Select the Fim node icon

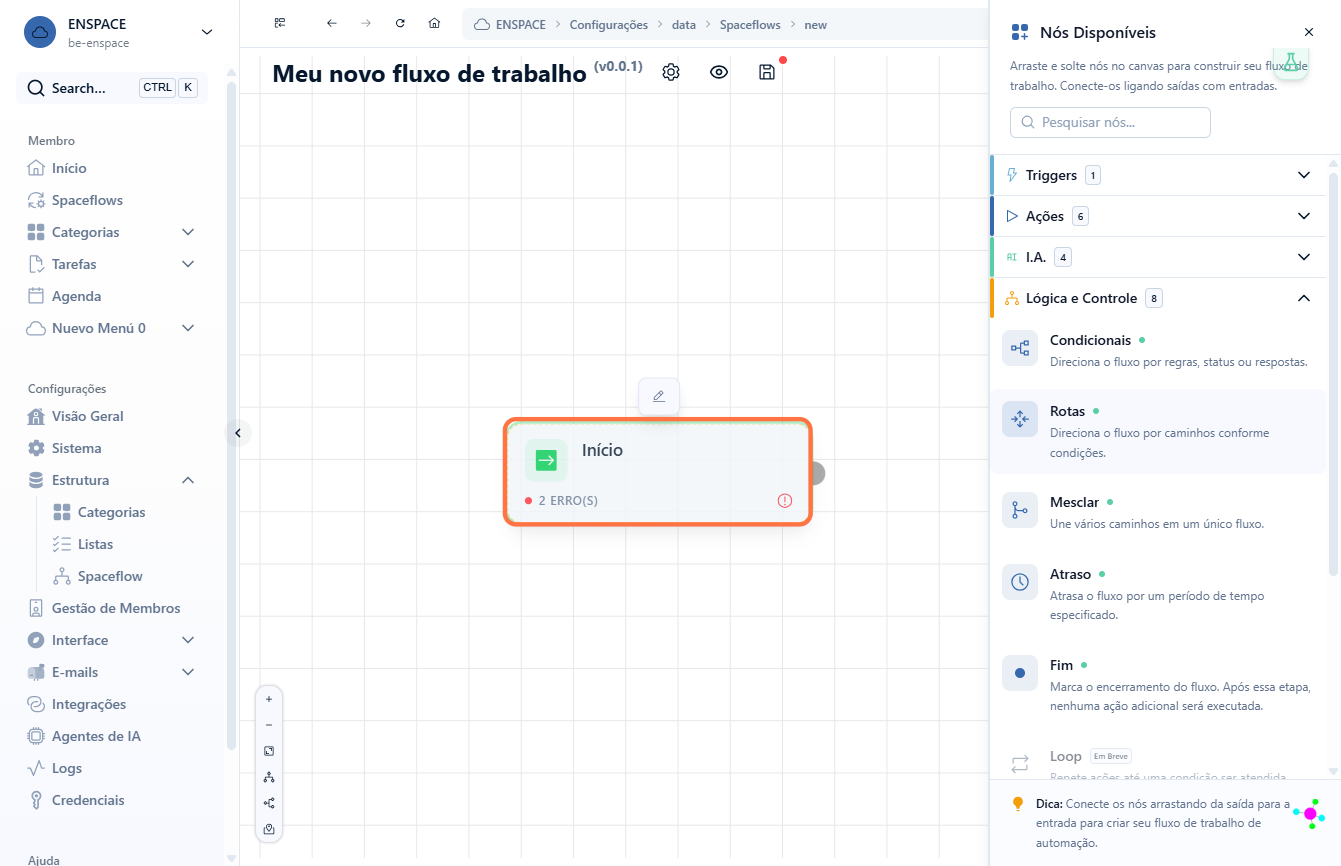click(1020, 673)
